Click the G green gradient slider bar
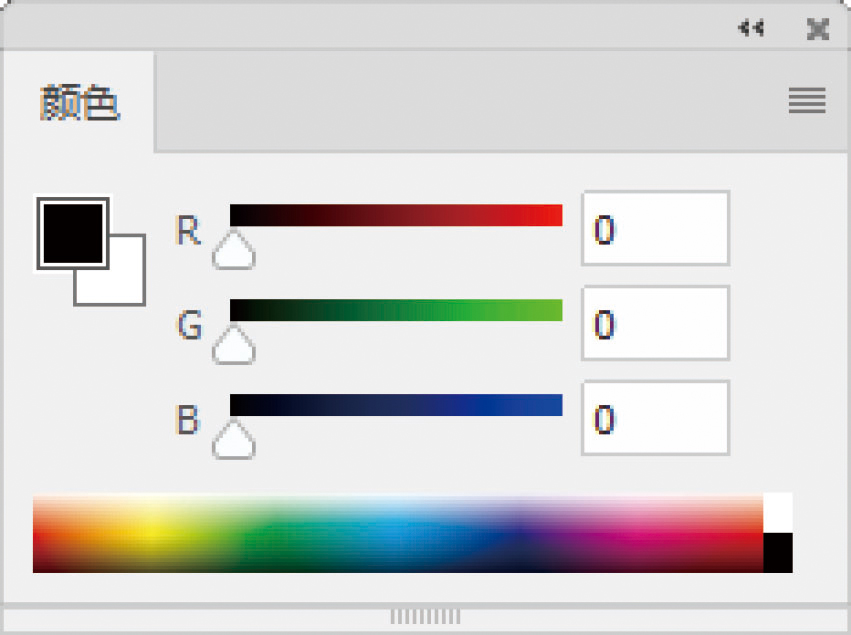Screen dimensions: 851x635 (x=396, y=310)
